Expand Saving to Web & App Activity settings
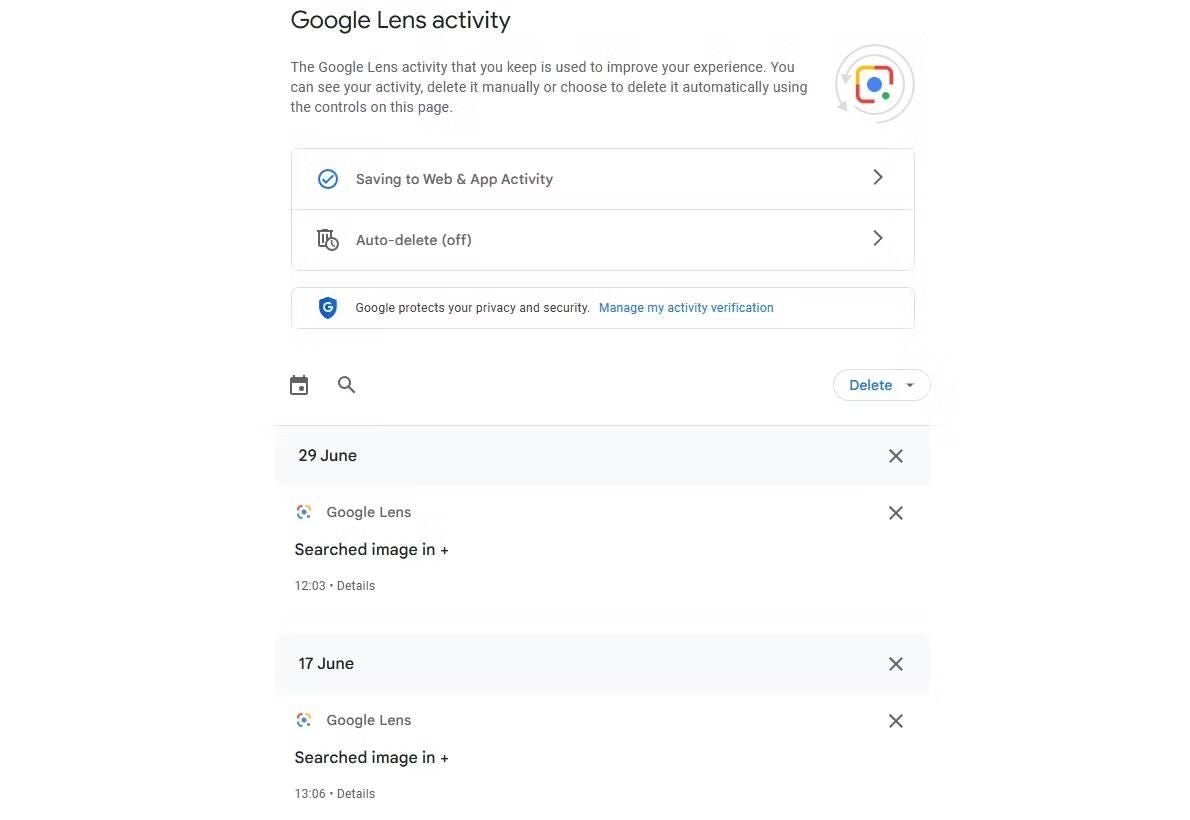 pos(877,177)
